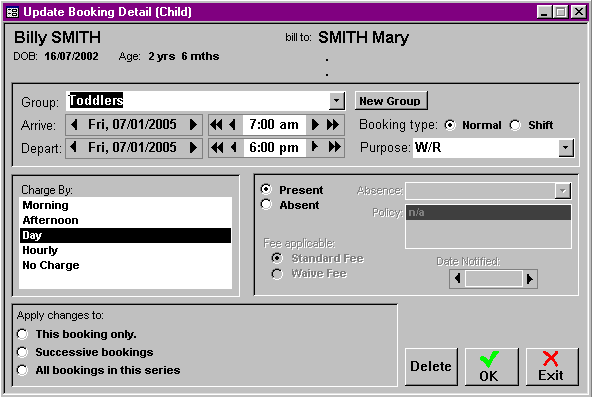Image resolution: width=592 pixels, height=397 pixels.
Task: Select Shift booking type
Action: pyautogui.click(x=515, y=125)
